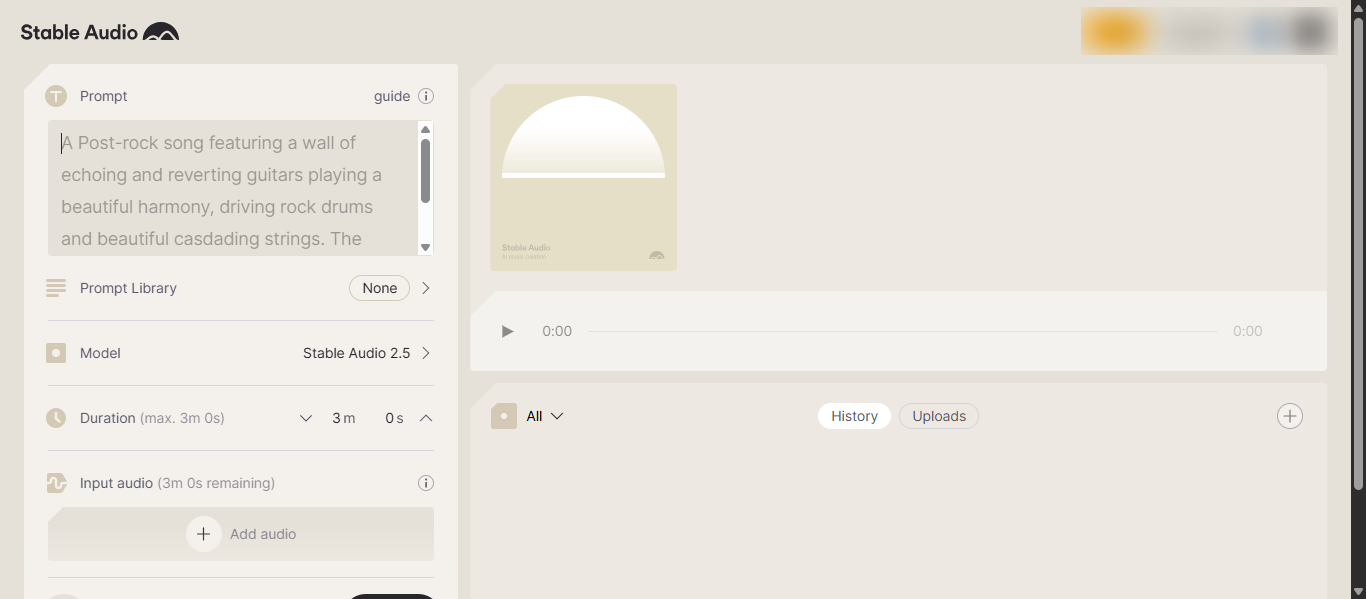Click the plus icon for Add audio
Image resolution: width=1366 pixels, height=599 pixels.
[203, 534]
